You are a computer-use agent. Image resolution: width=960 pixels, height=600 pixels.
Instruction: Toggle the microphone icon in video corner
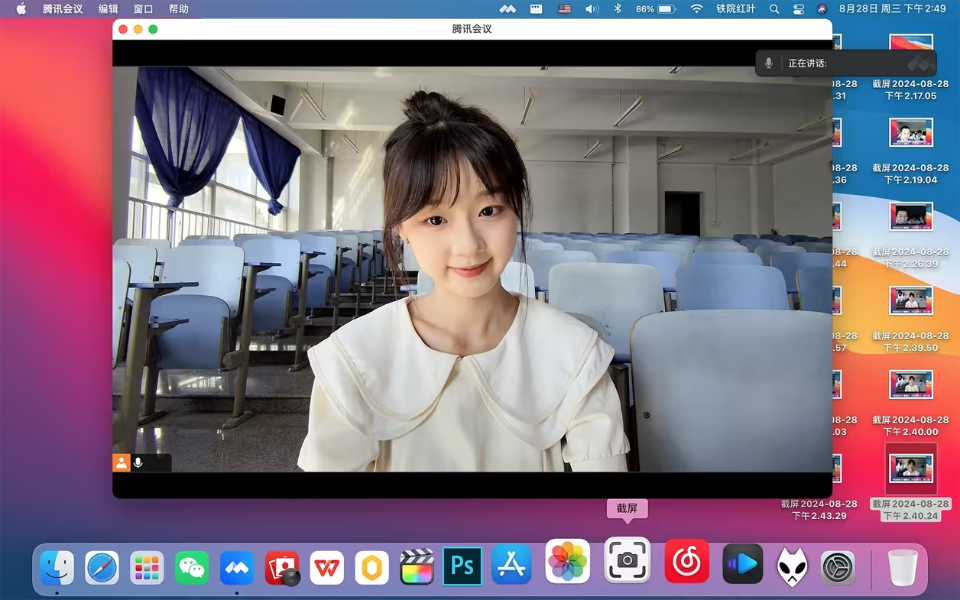tap(138, 463)
